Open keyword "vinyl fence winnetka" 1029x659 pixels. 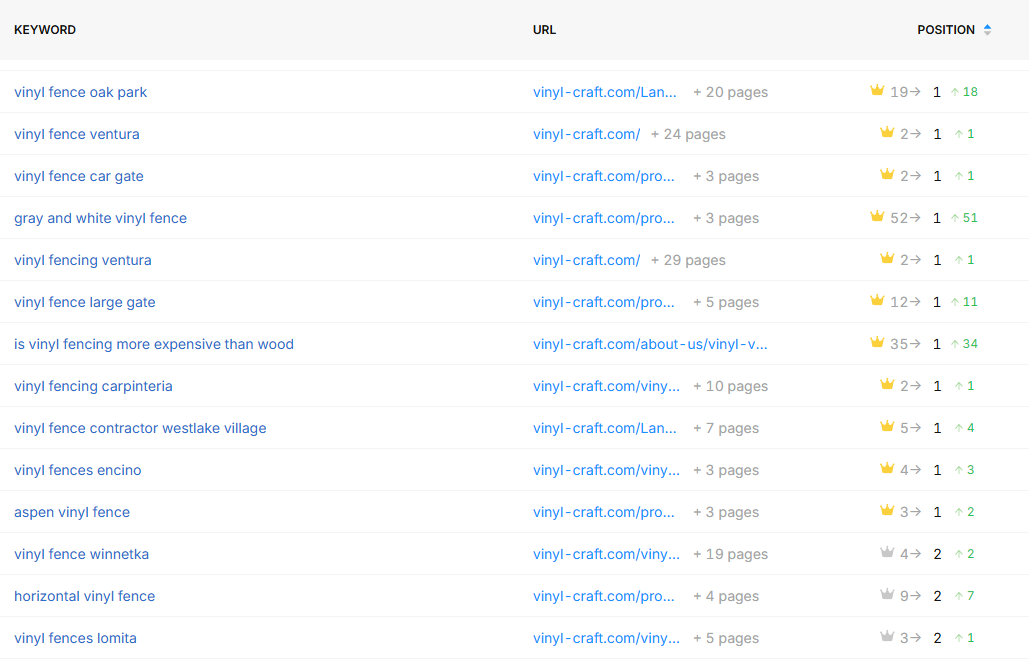click(81, 555)
